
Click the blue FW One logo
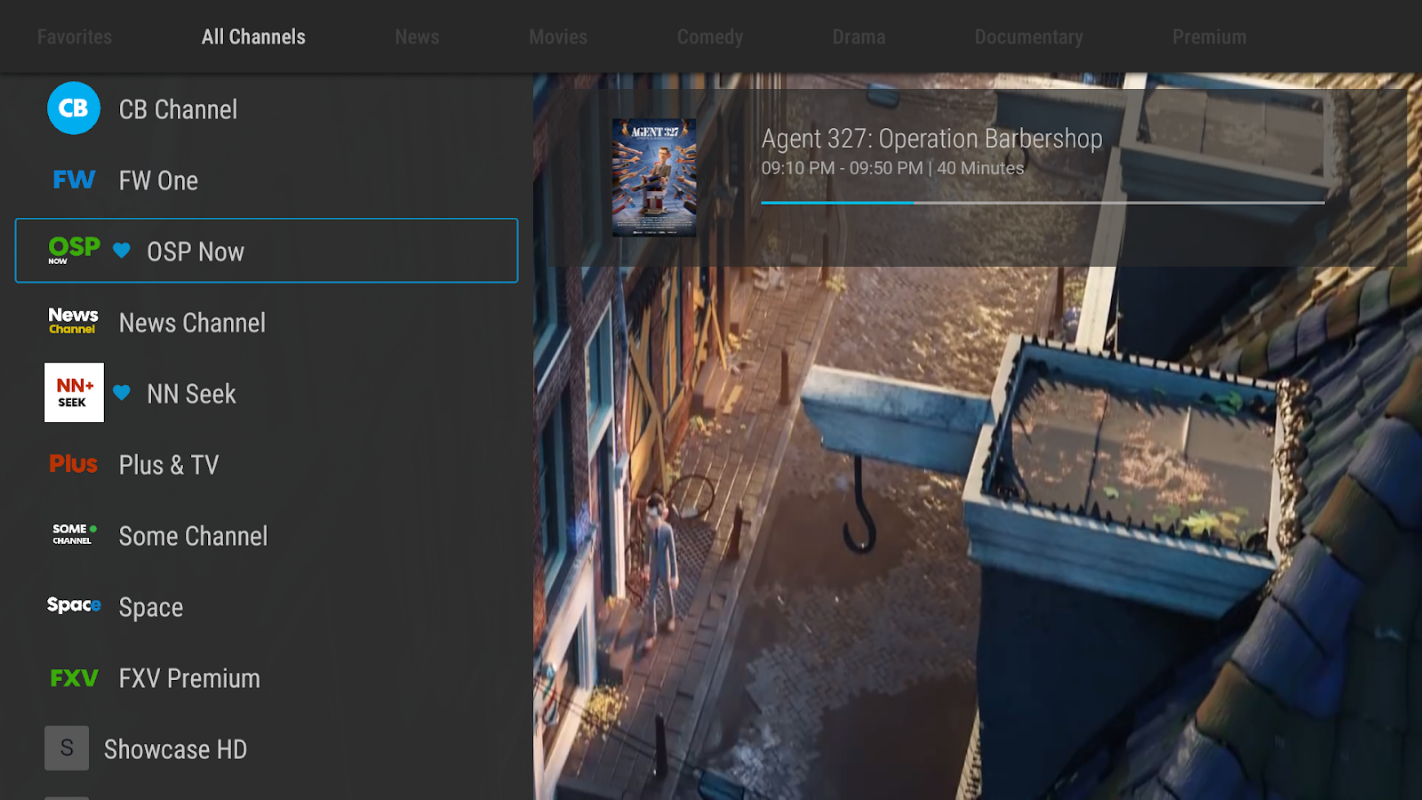point(74,180)
